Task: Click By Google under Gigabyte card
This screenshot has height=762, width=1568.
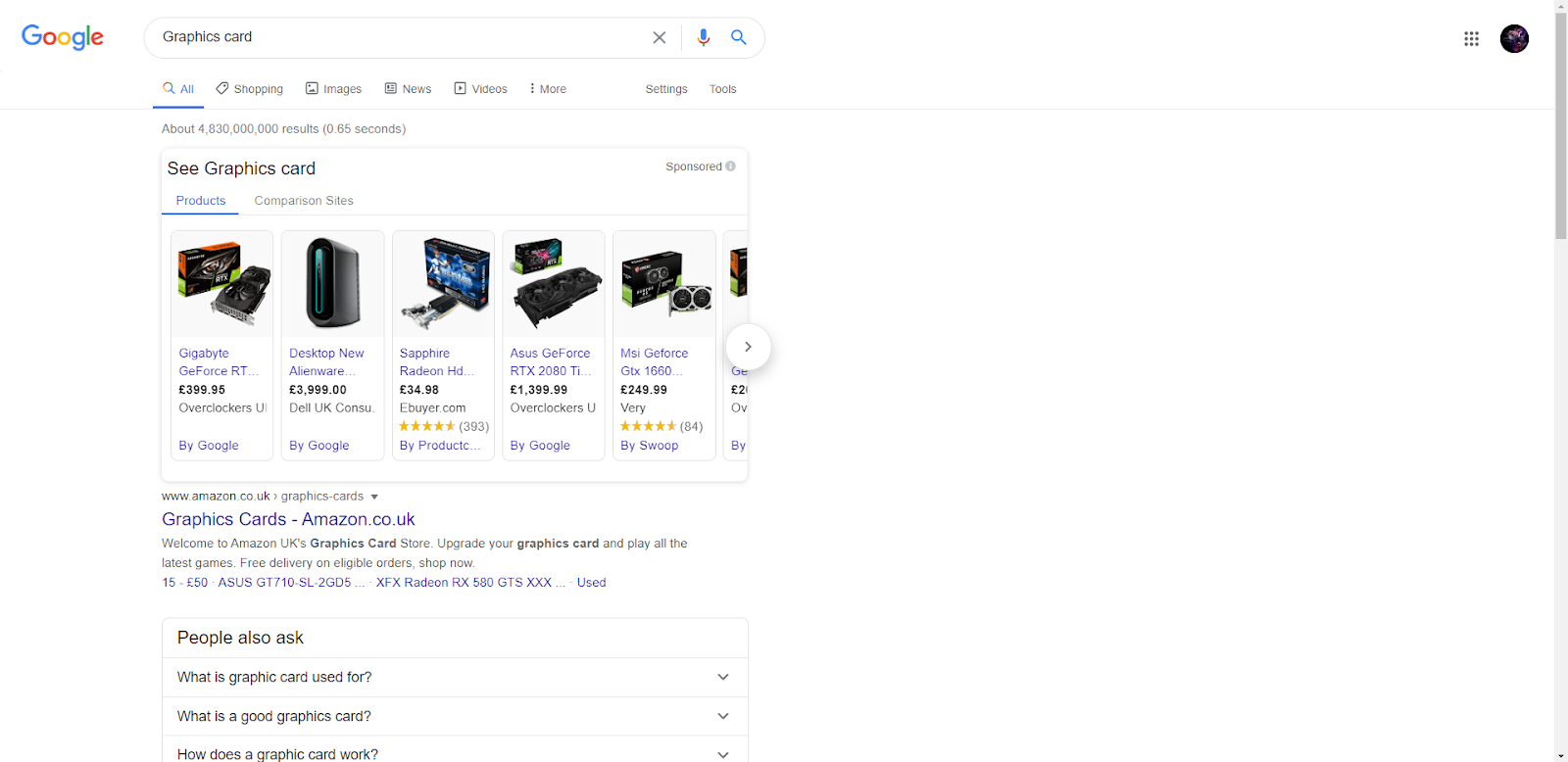Action: pyautogui.click(x=209, y=446)
